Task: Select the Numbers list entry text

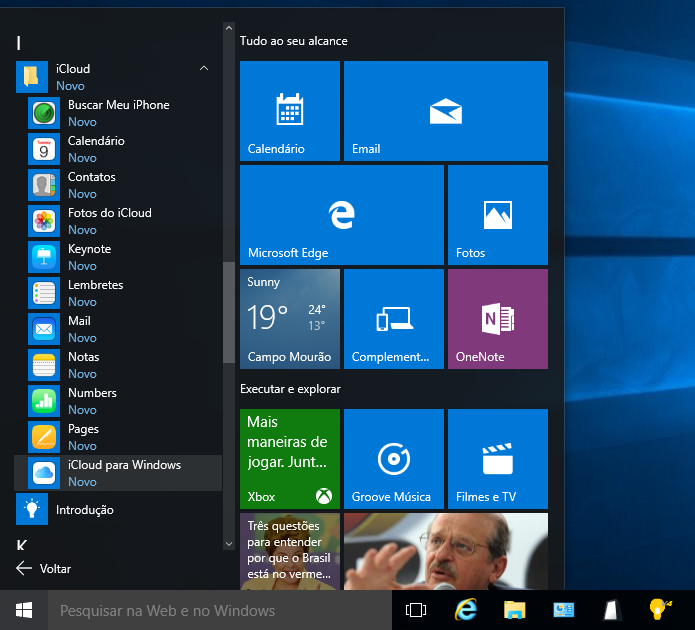Action: click(x=92, y=393)
